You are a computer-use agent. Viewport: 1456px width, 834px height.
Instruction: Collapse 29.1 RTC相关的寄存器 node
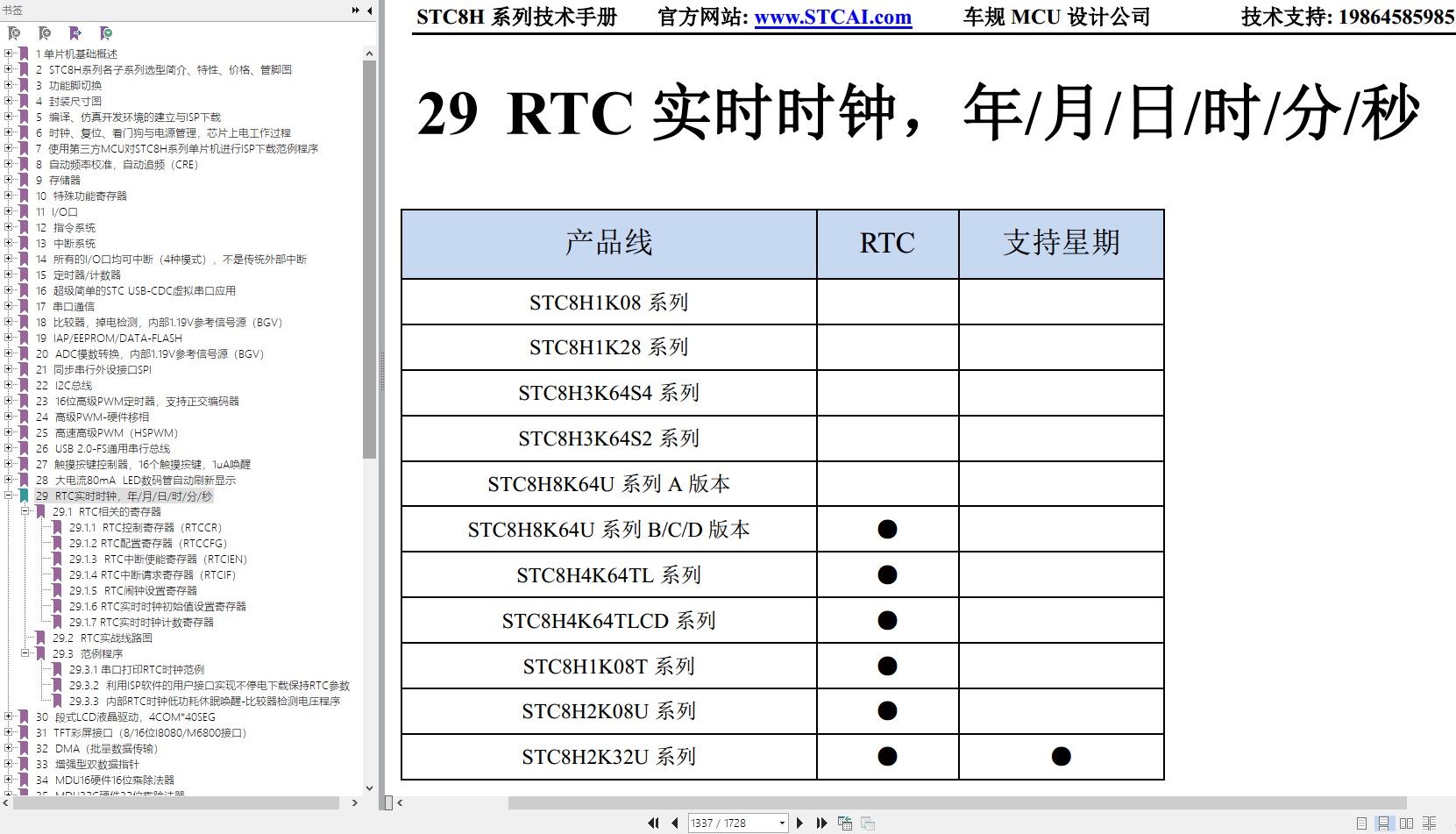25,511
